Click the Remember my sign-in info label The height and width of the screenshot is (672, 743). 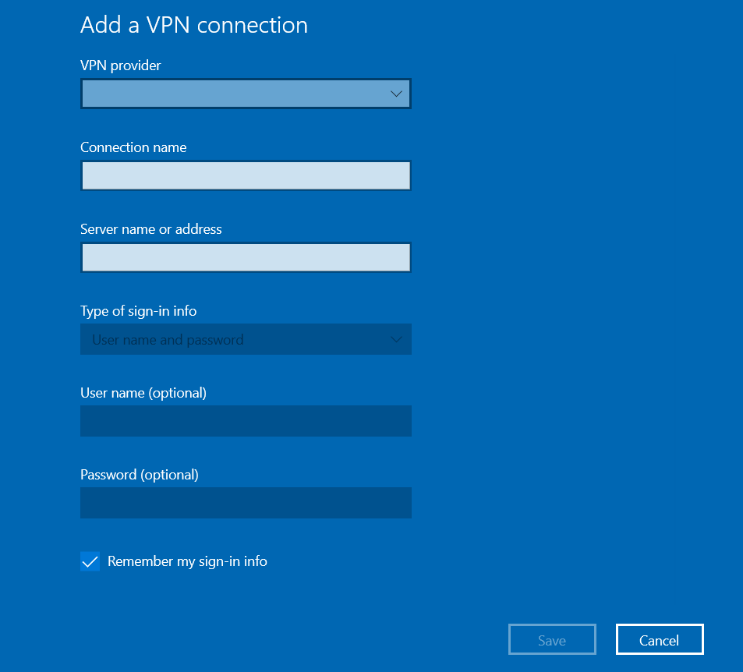tap(188, 562)
